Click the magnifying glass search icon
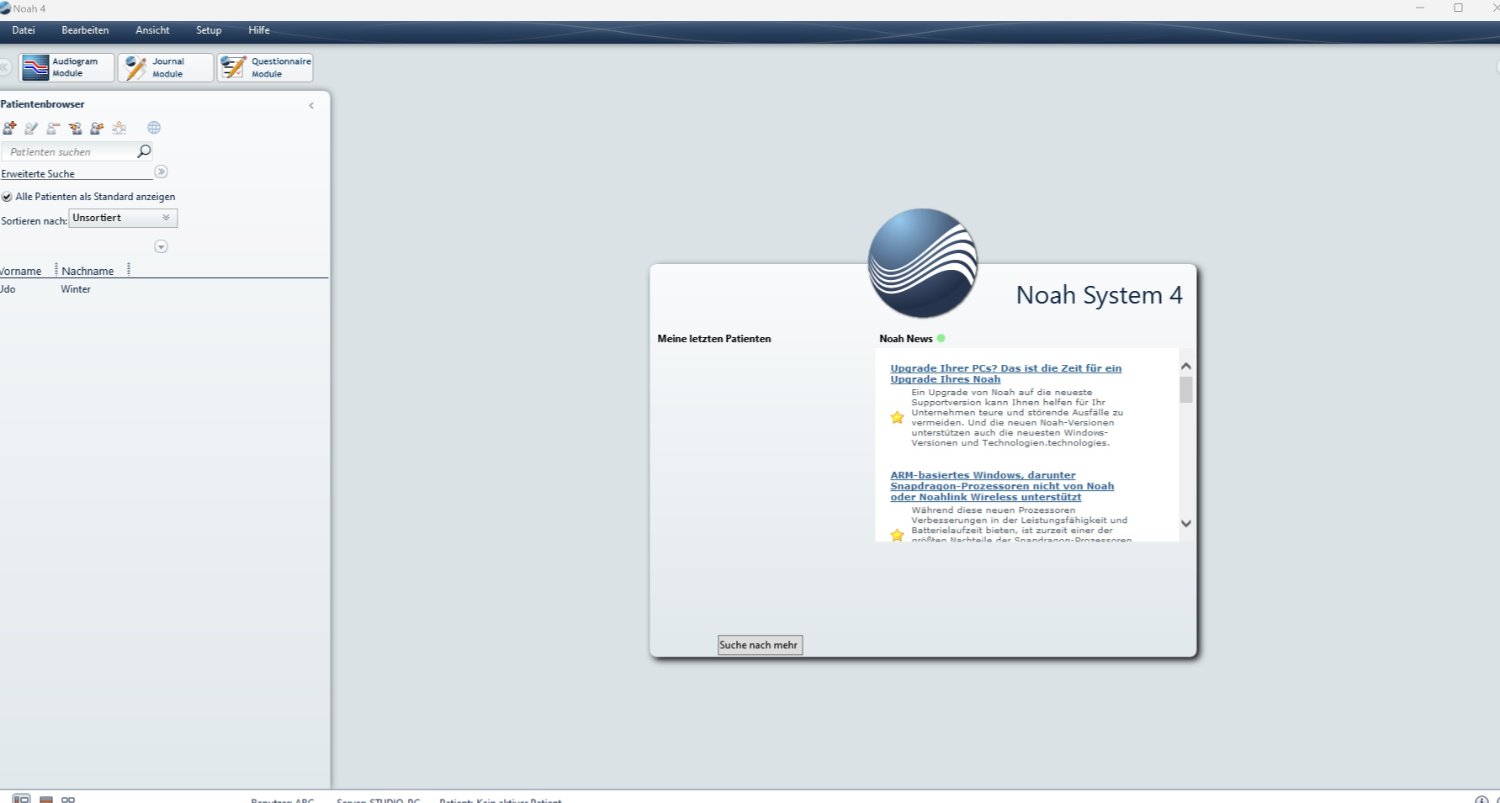This screenshot has height=803, width=1500. (x=144, y=152)
